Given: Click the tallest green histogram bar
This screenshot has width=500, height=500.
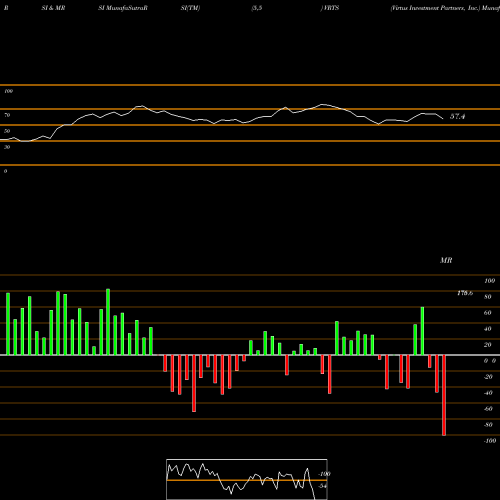Looking at the screenshot, I should 108,322.
